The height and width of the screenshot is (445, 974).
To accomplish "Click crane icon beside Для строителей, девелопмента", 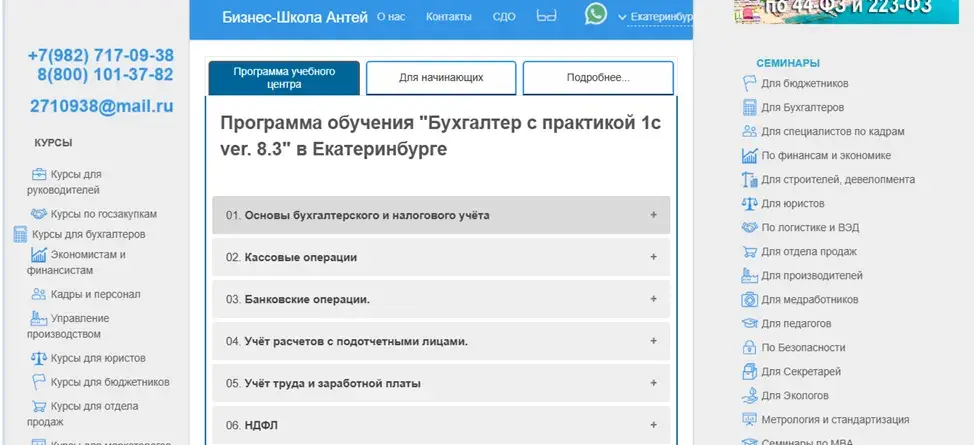I will [x=750, y=180].
